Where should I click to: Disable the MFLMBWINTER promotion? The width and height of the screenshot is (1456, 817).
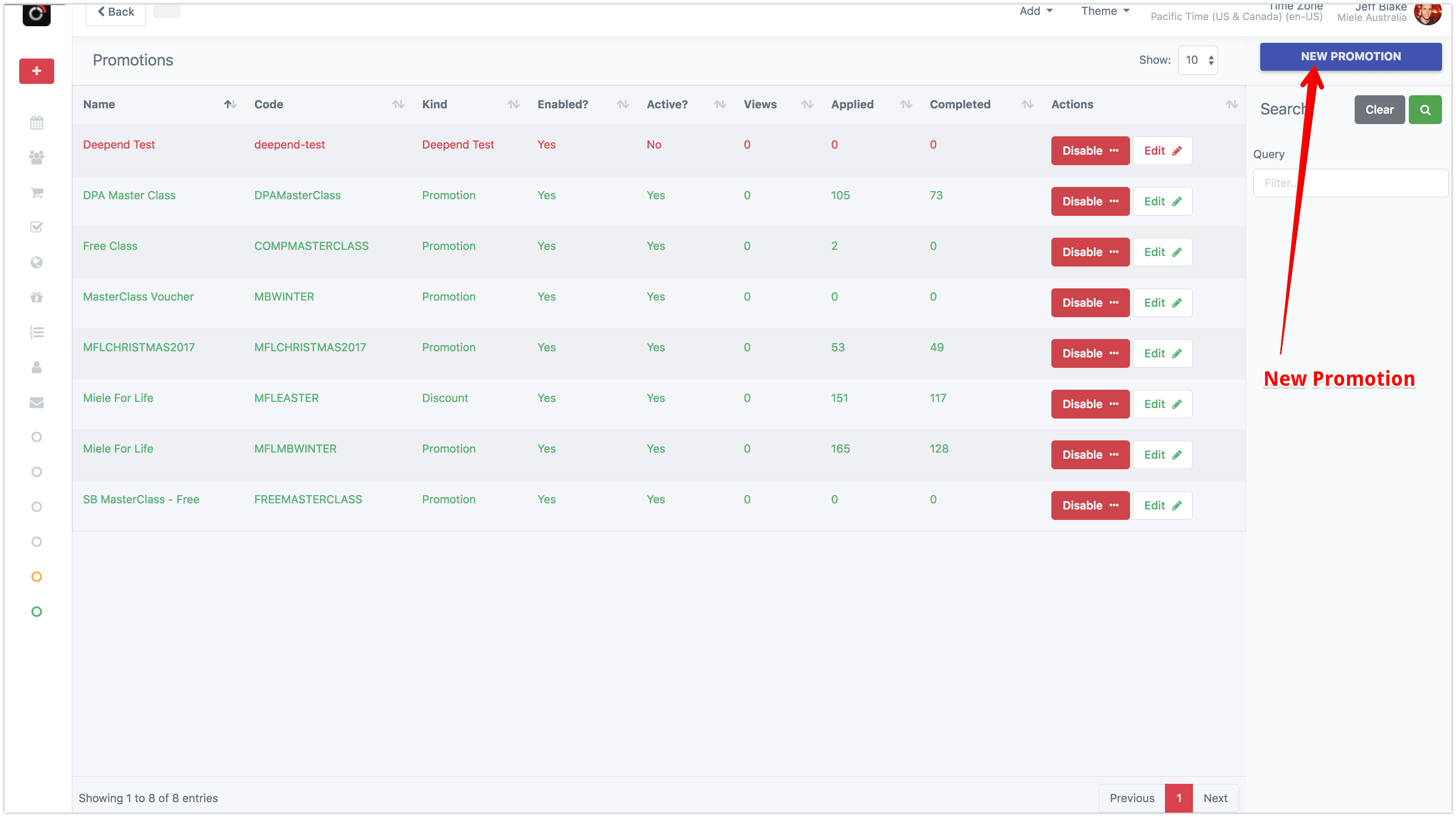[x=1090, y=455]
